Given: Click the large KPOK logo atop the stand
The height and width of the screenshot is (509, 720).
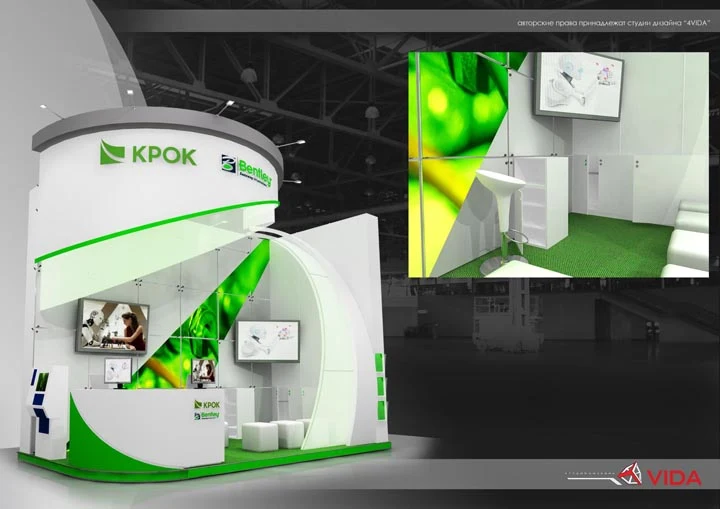Looking at the screenshot, I should 148,153.
